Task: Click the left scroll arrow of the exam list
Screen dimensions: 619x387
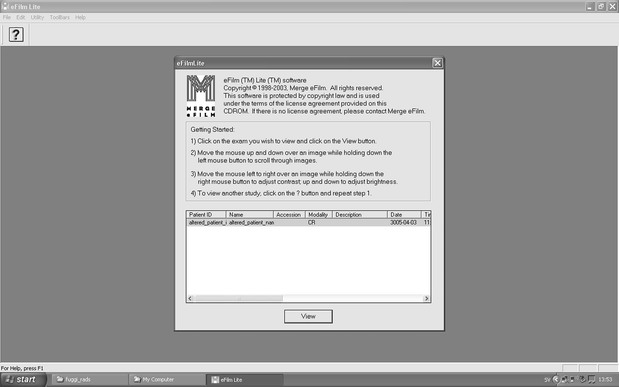Action: click(x=190, y=299)
